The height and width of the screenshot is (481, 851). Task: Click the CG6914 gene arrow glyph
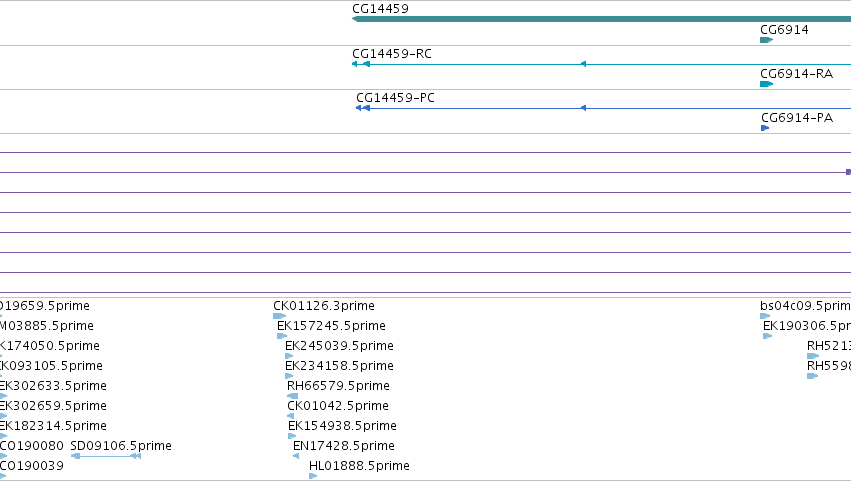coord(766,40)
